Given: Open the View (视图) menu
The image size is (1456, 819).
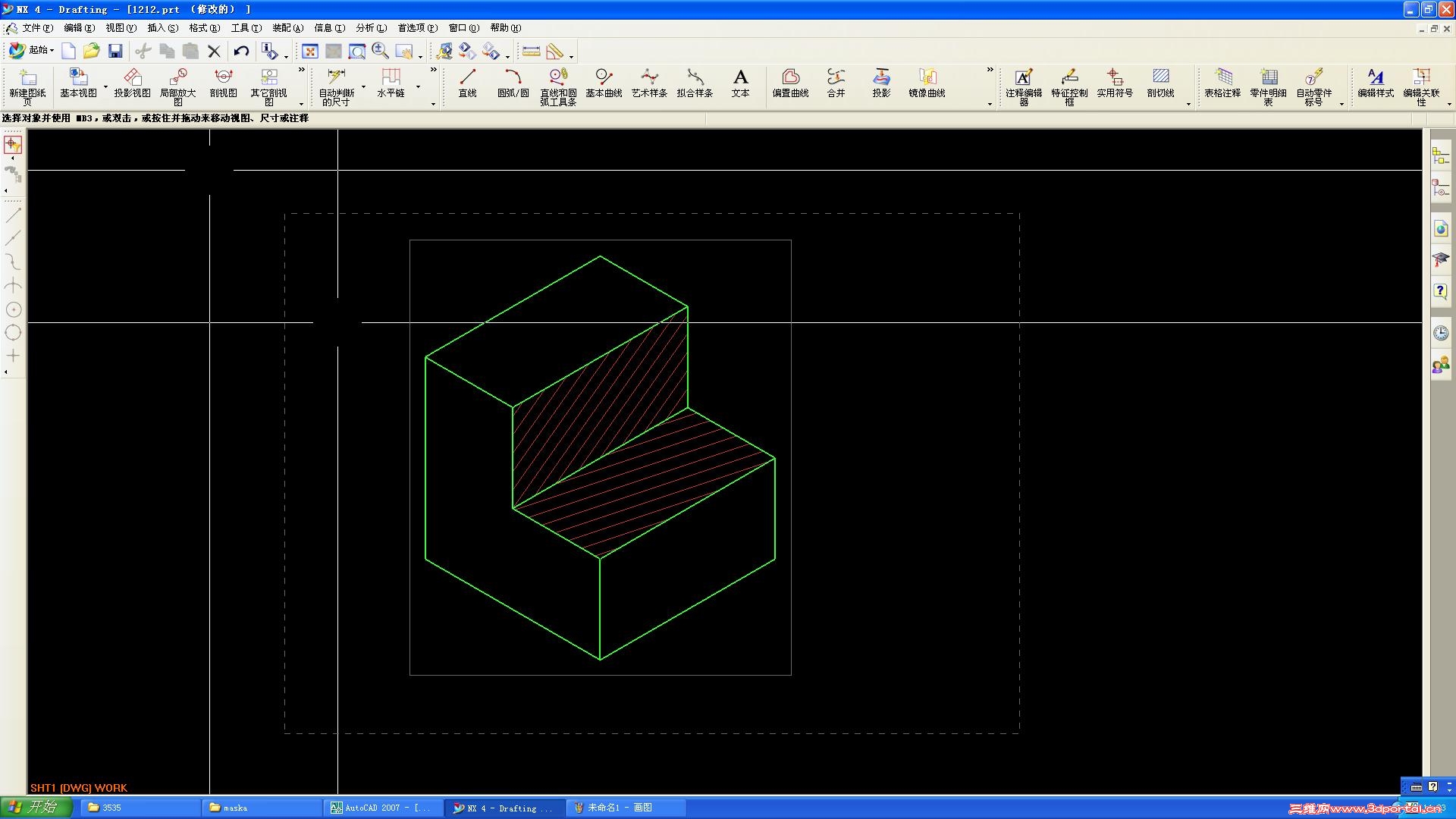Looking at the screenshot, I should coord(121,28).
